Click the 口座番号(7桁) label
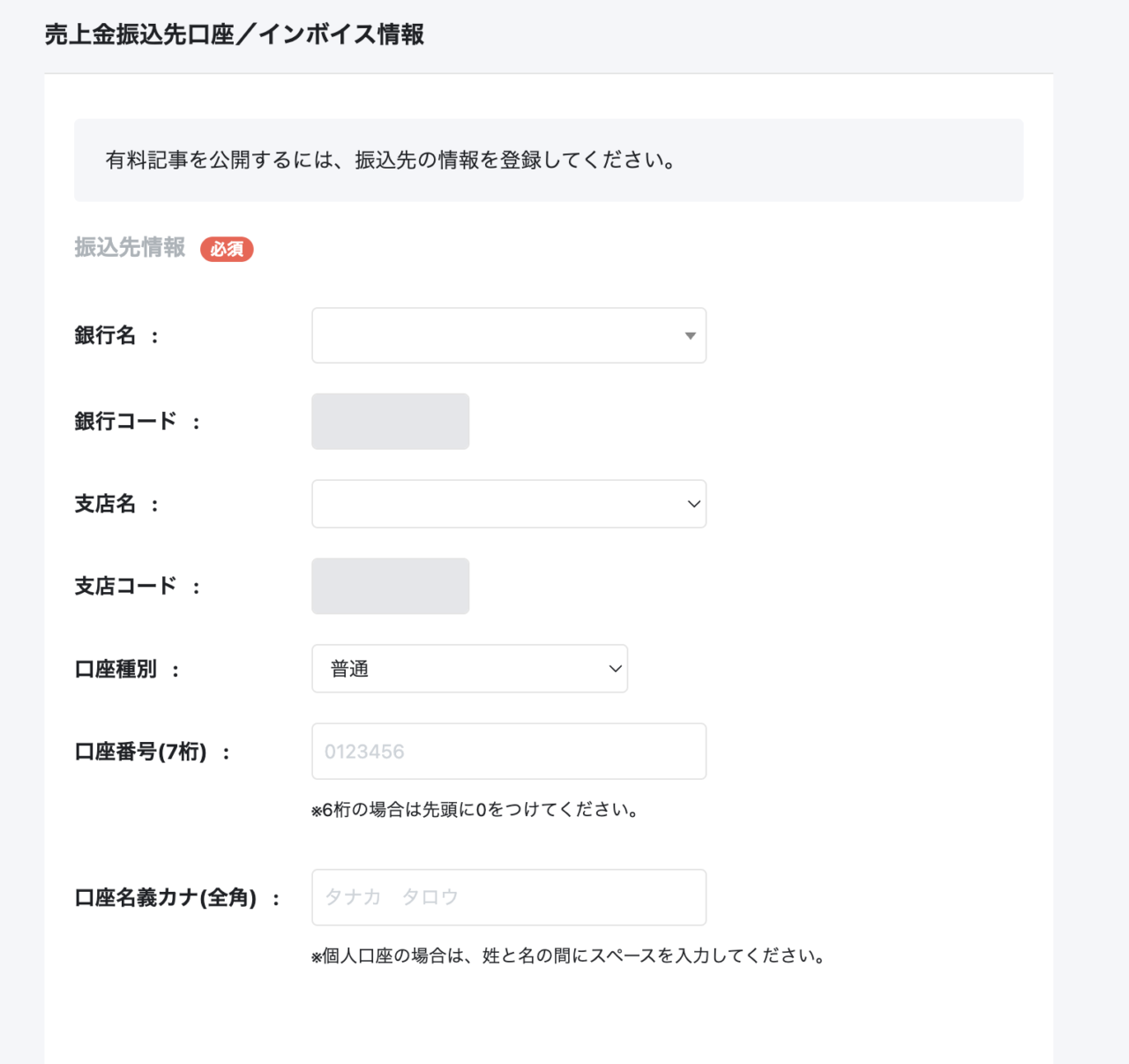This screenshot has height=1064, width=1129. pyautogui.click(x=140, y=752)
